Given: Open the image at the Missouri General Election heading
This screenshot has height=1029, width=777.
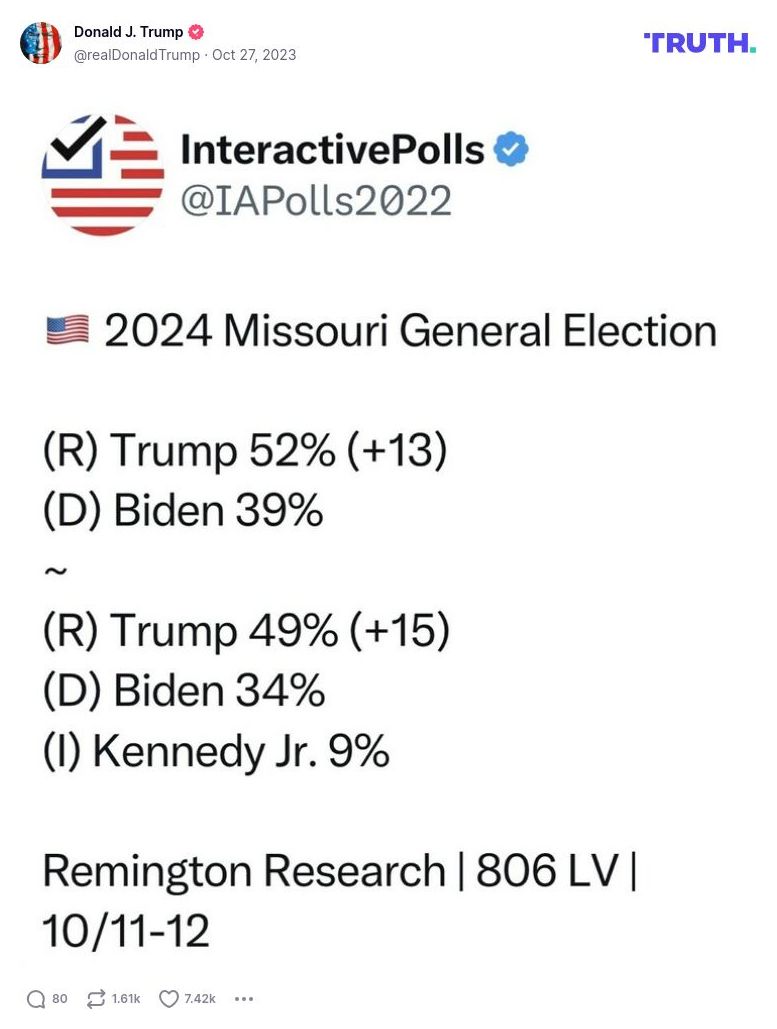Looking at the screenshot, I should (410, 331).
